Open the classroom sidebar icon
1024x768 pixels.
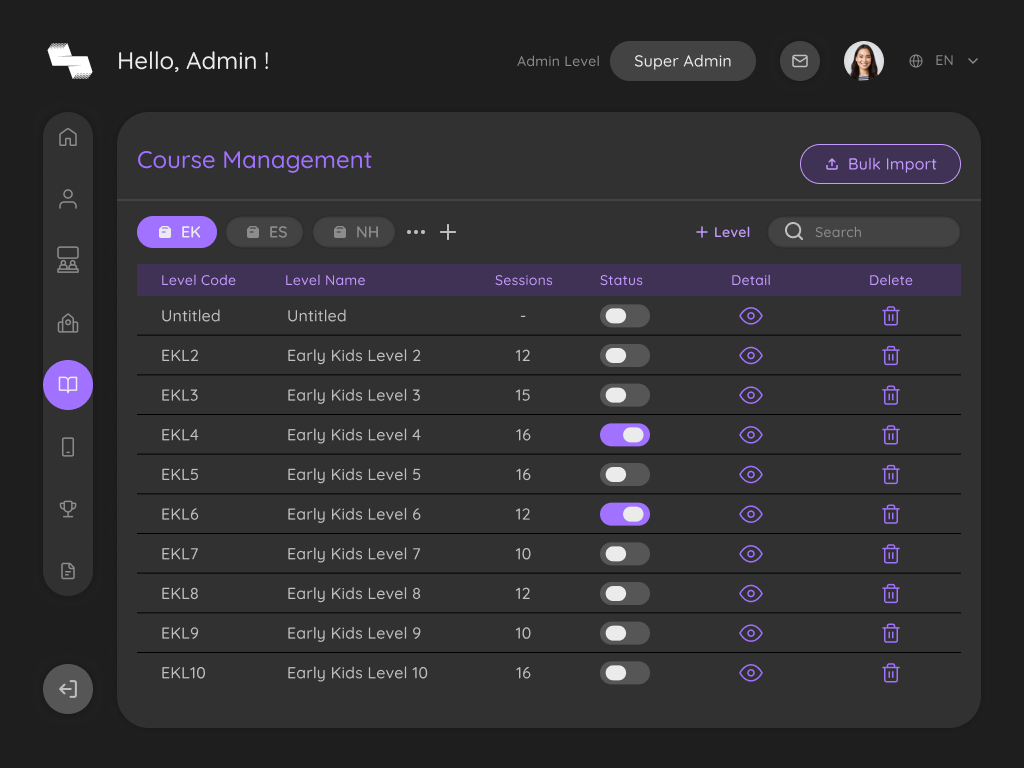point(68,260)
